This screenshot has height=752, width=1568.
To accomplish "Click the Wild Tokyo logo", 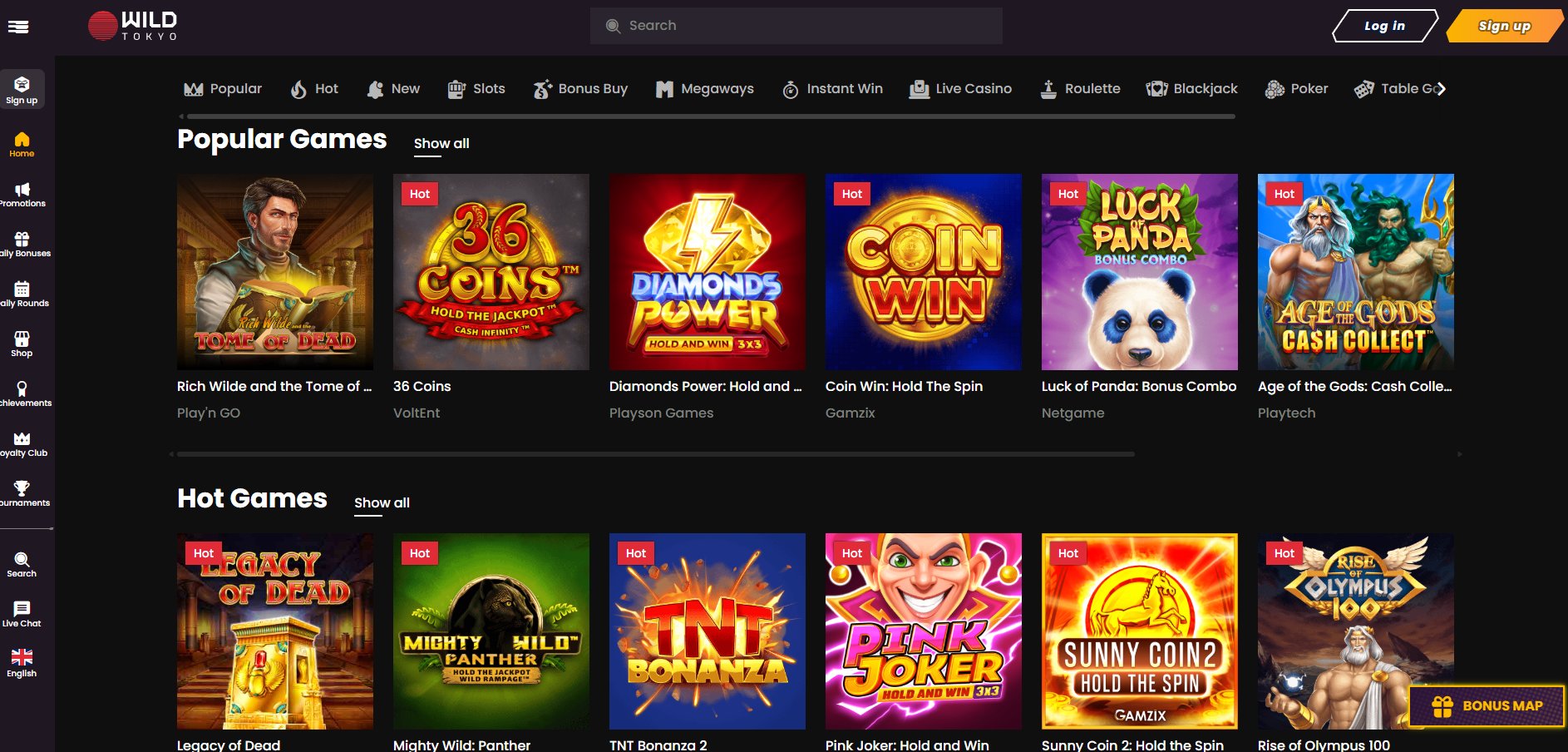I will click(133, 26).
